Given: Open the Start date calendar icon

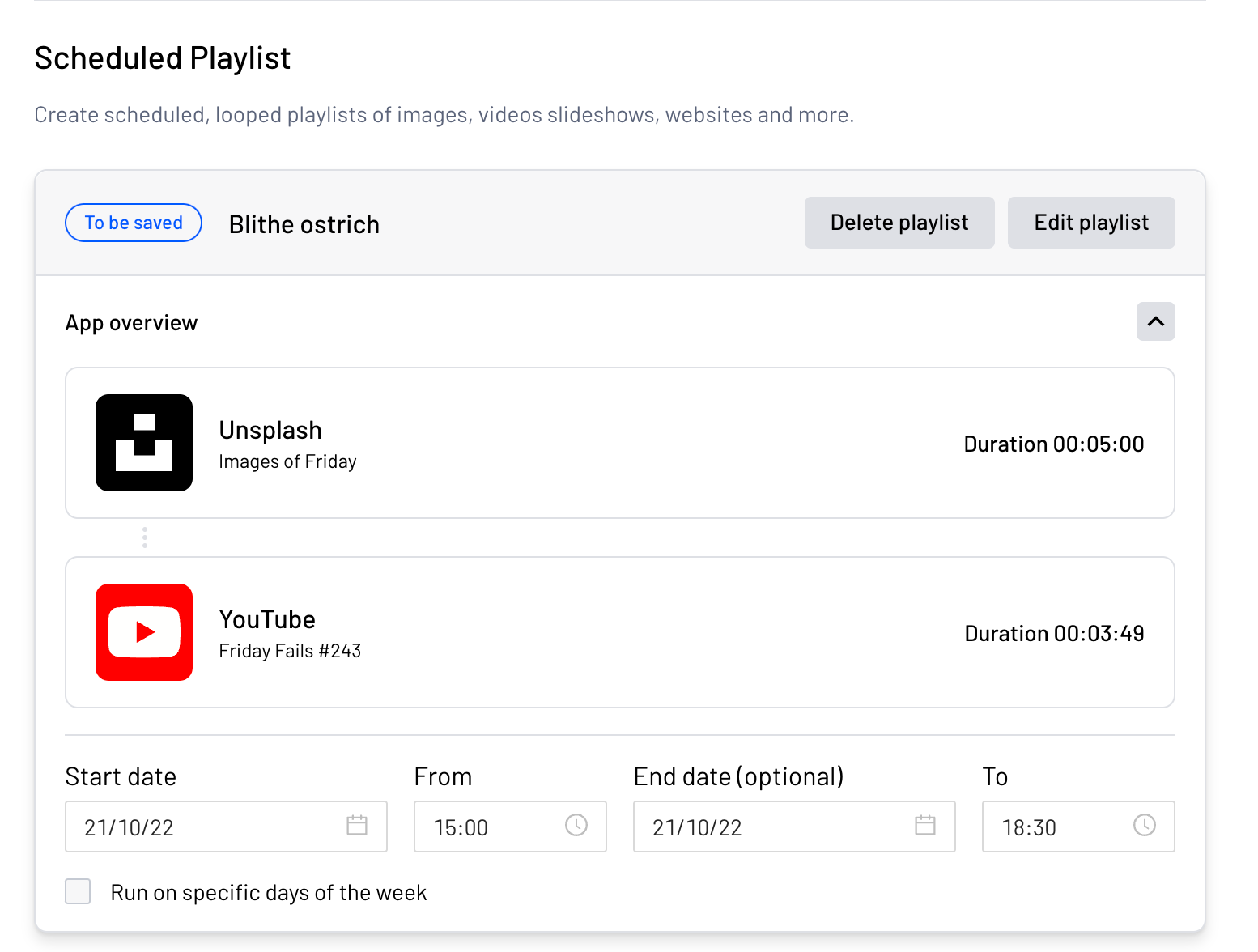Looking at the screenshot, I should [x=357, y=826].
